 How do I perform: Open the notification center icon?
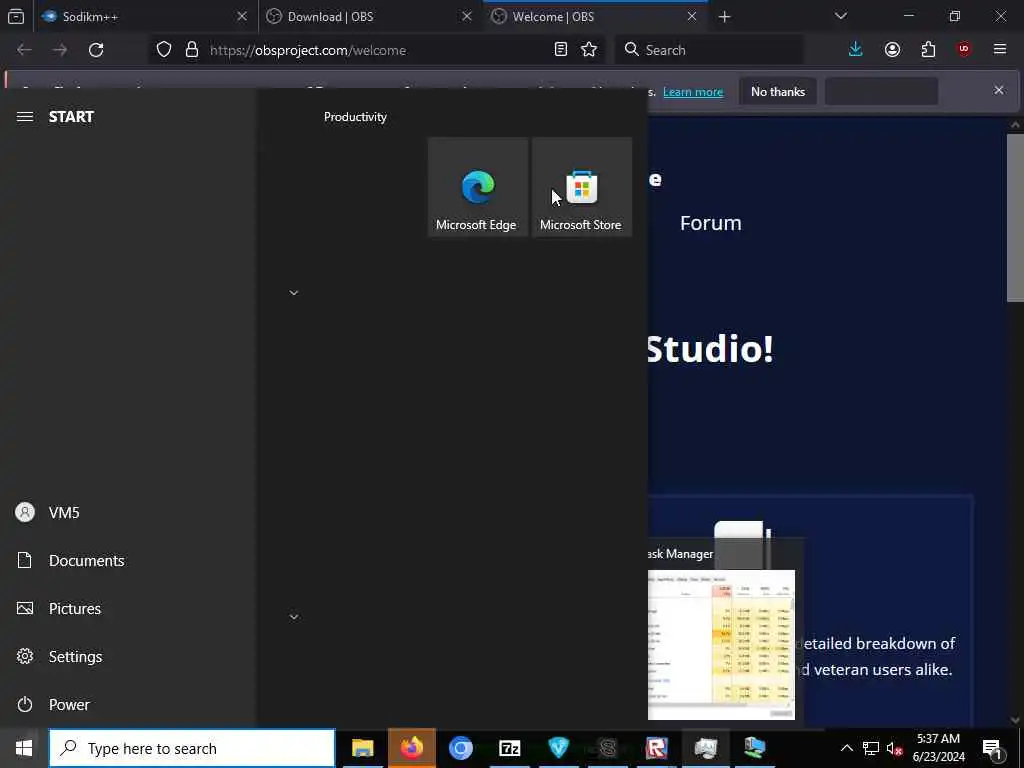[992, 748]
